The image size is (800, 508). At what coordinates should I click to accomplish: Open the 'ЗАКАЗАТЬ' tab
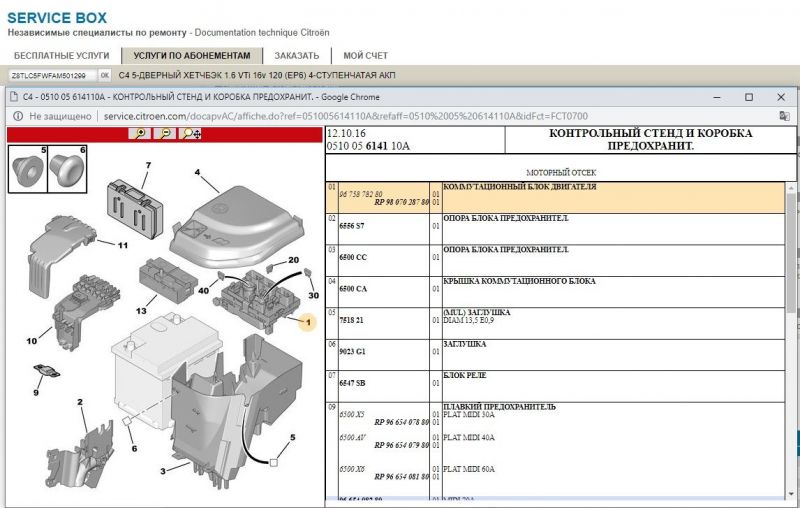click(x=297, y=55)
